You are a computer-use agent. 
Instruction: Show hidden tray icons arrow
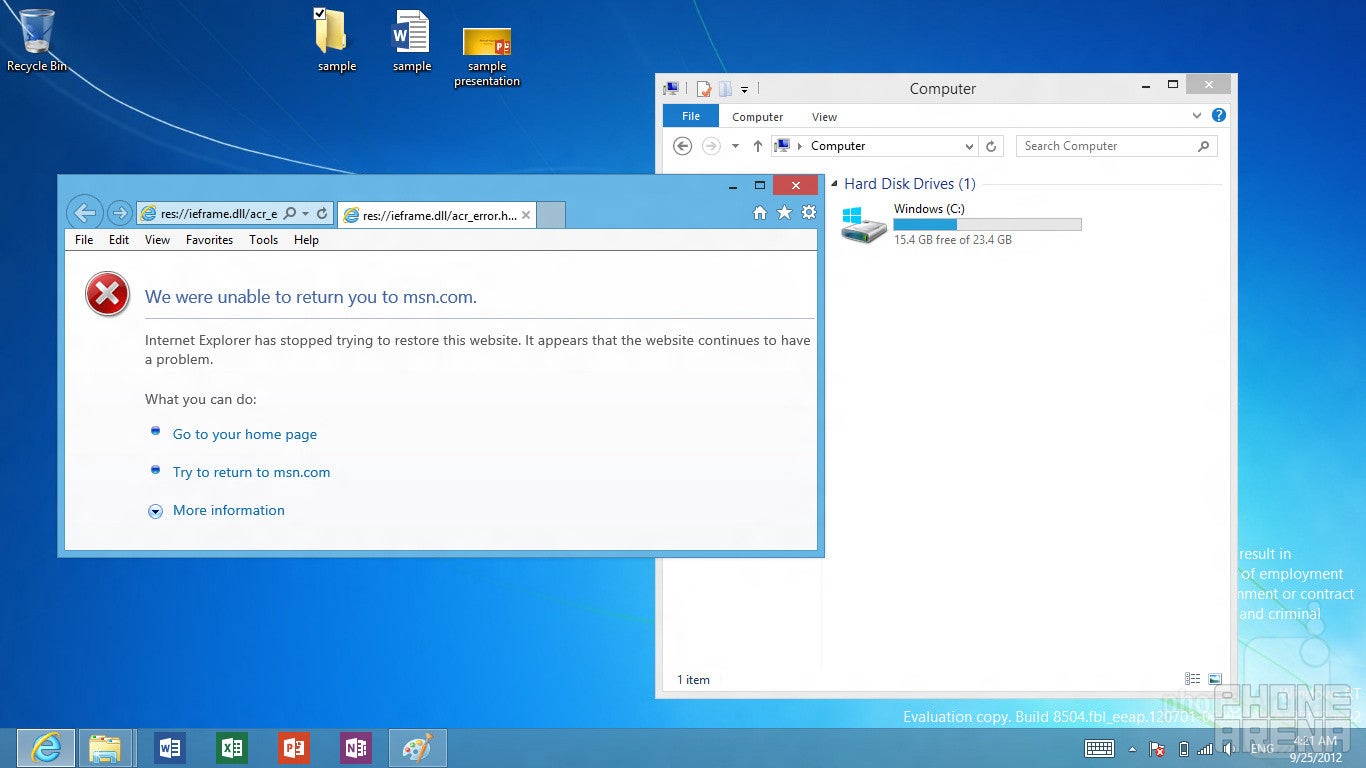pos(1132,749)
